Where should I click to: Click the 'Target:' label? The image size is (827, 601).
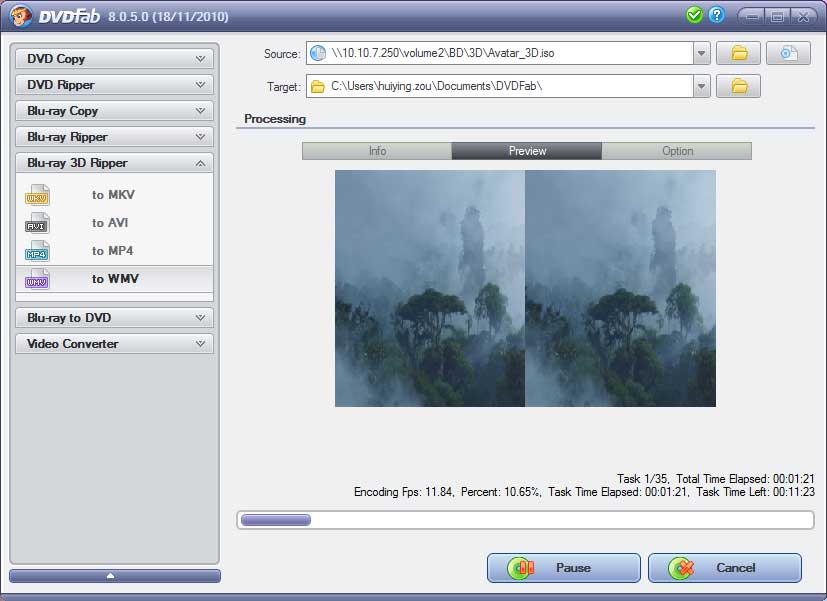(284, 86)
